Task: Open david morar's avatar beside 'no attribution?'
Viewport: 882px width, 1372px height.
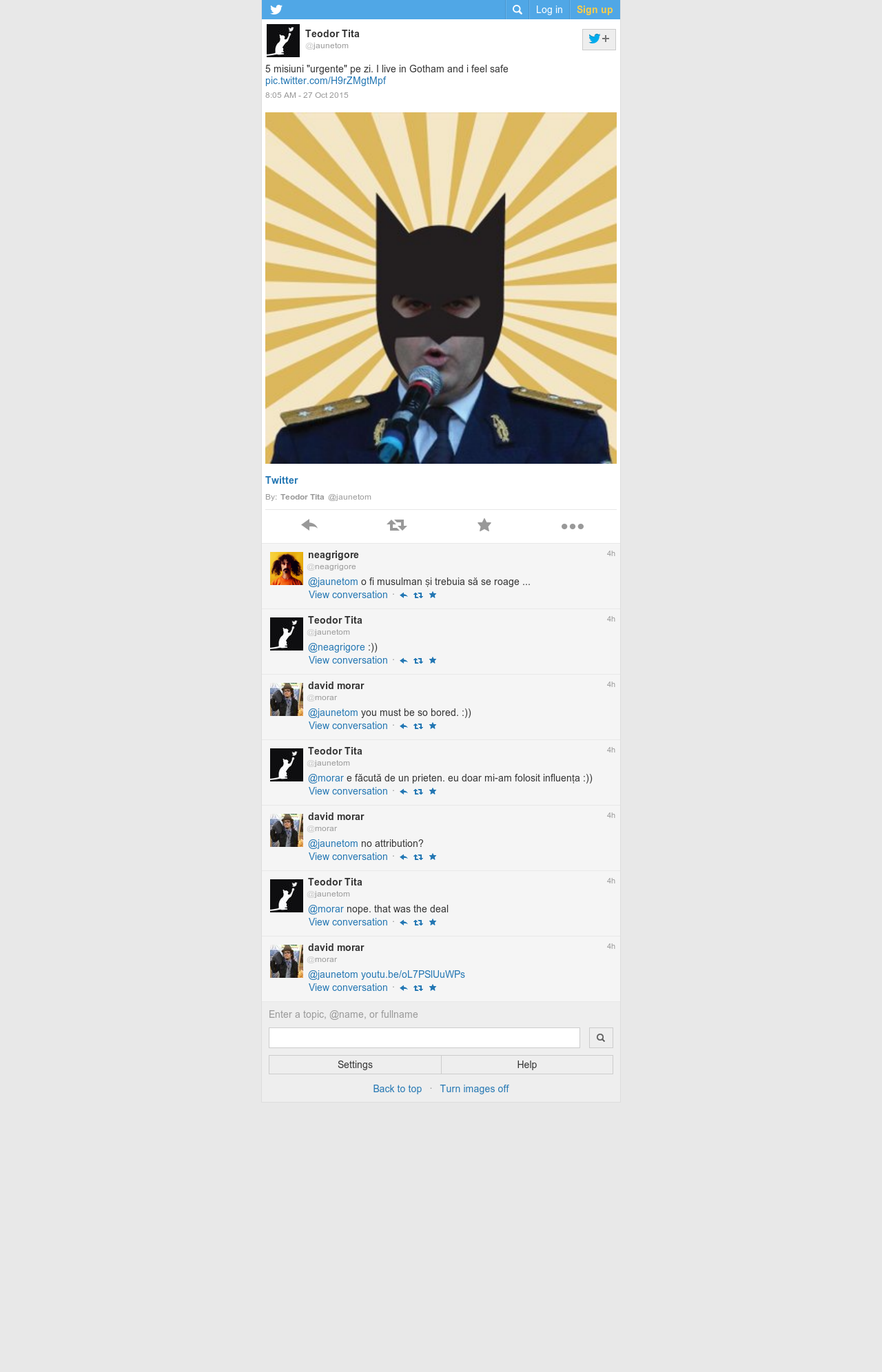Action: click(287, 830)
